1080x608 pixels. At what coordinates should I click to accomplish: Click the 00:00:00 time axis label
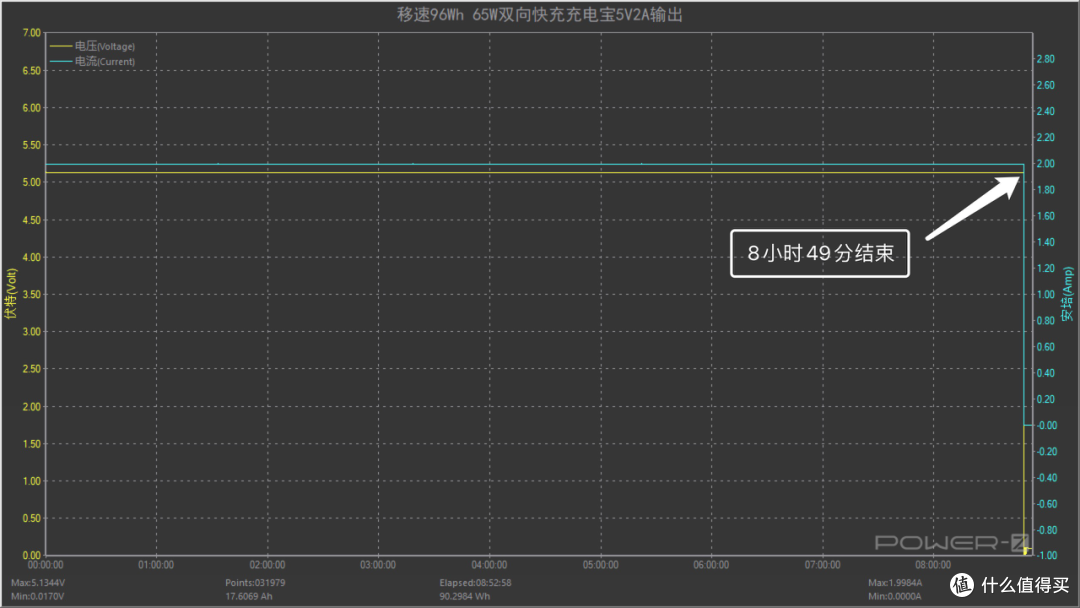(45, 565)
